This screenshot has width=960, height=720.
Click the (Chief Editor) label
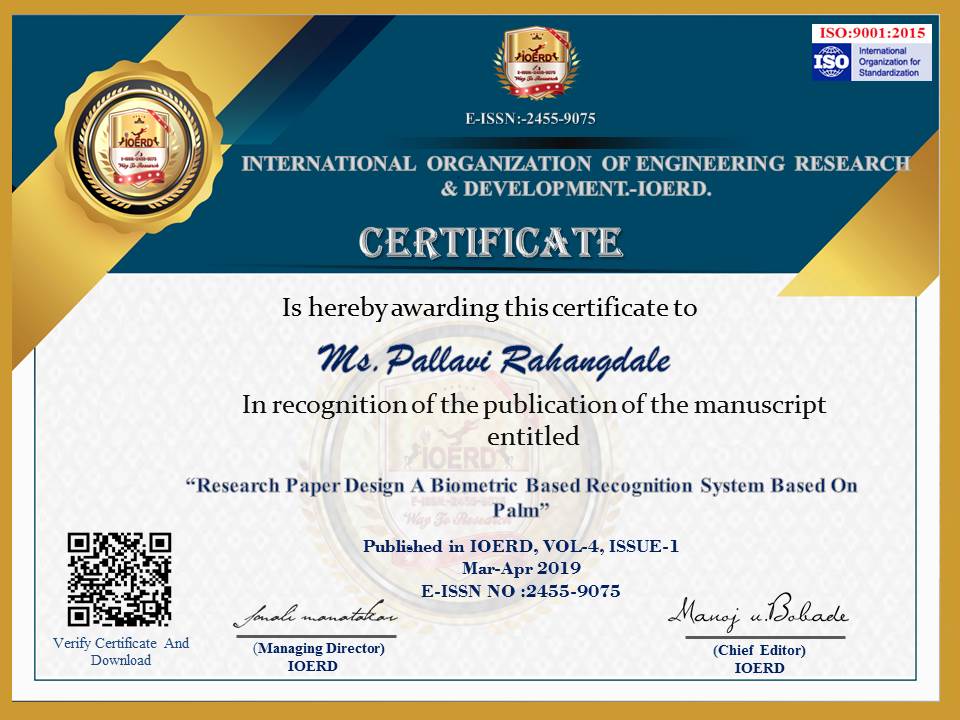click(x=759, y=650)
